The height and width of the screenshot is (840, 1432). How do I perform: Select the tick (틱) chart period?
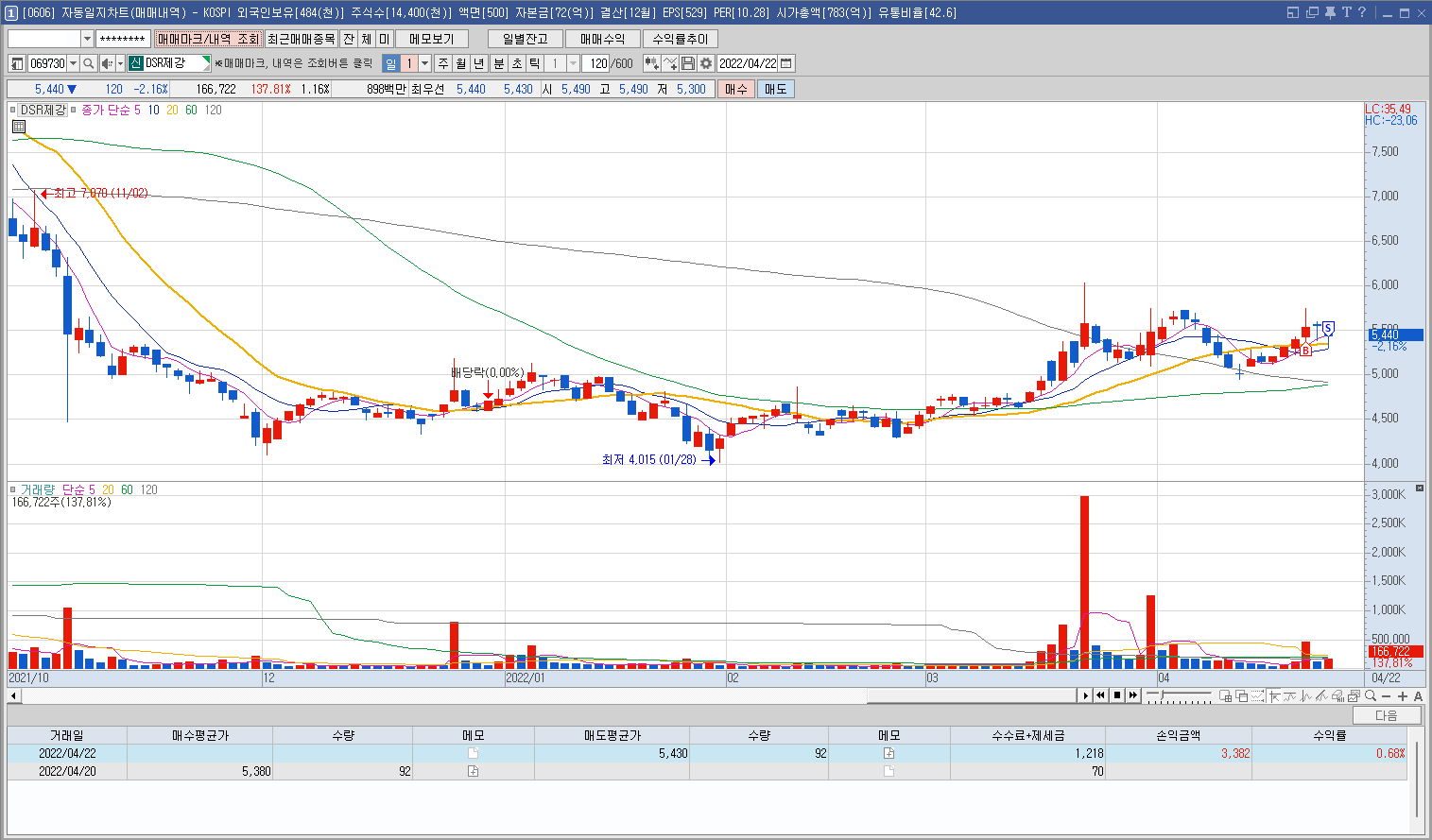[x=535, y=63]
